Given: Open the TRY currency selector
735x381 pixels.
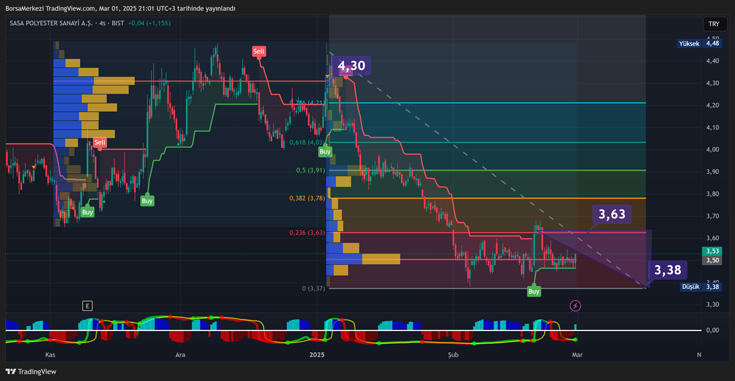Looking at the screenshot, I should click(713, 24).
